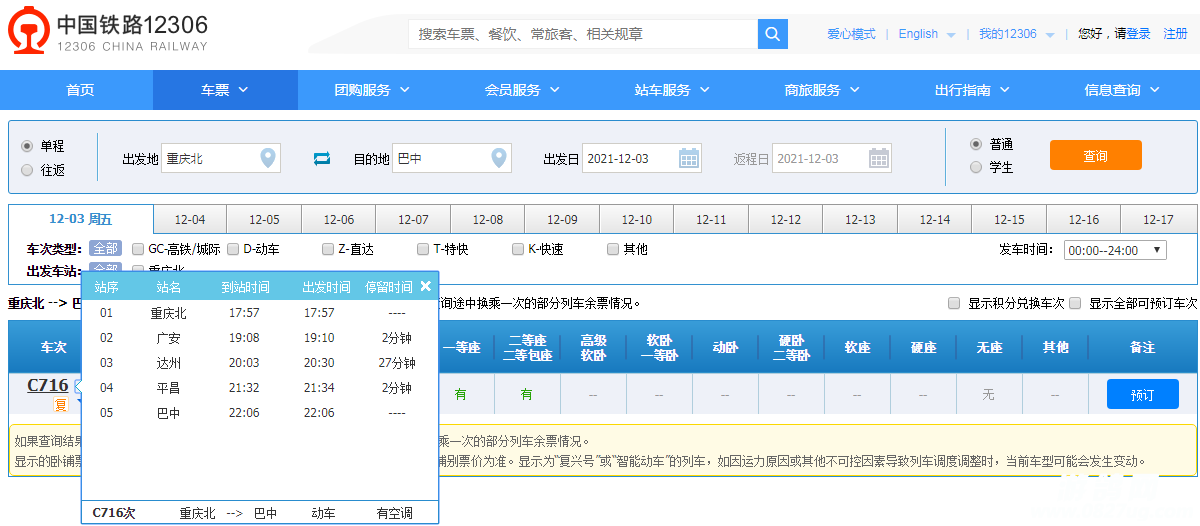The height and width of the screenshot is (526, 1200).
Task: Select the 学生 student ticket option
Action: [976, 167]
